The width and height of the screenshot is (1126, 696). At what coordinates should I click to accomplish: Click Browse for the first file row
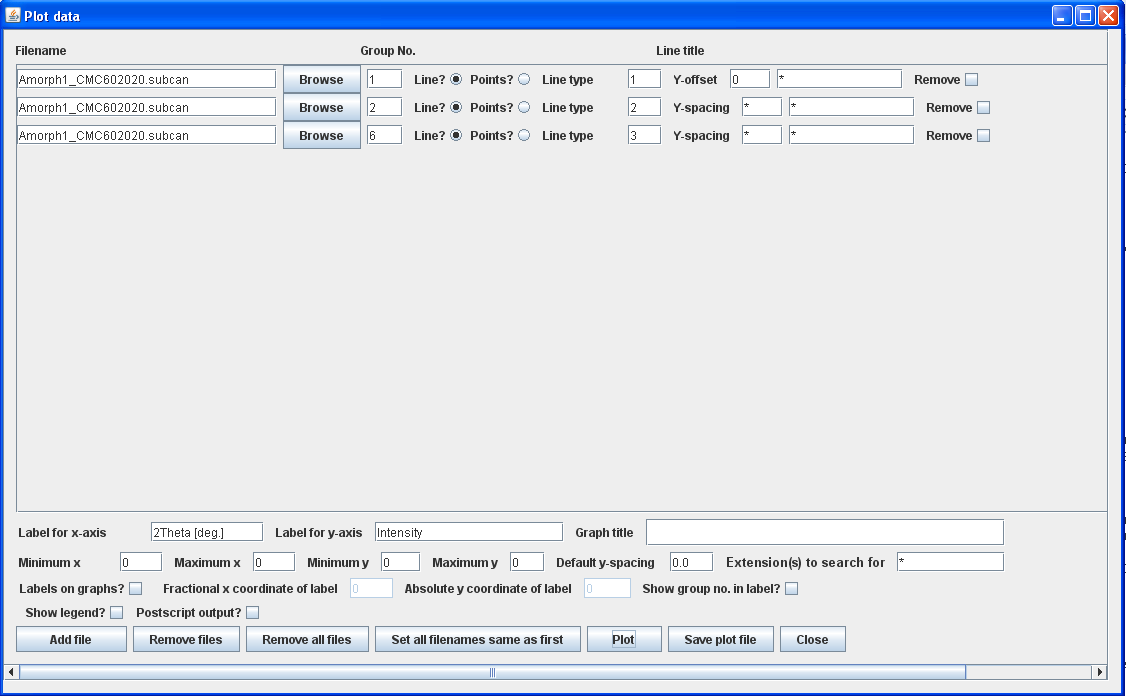[321, 79]
